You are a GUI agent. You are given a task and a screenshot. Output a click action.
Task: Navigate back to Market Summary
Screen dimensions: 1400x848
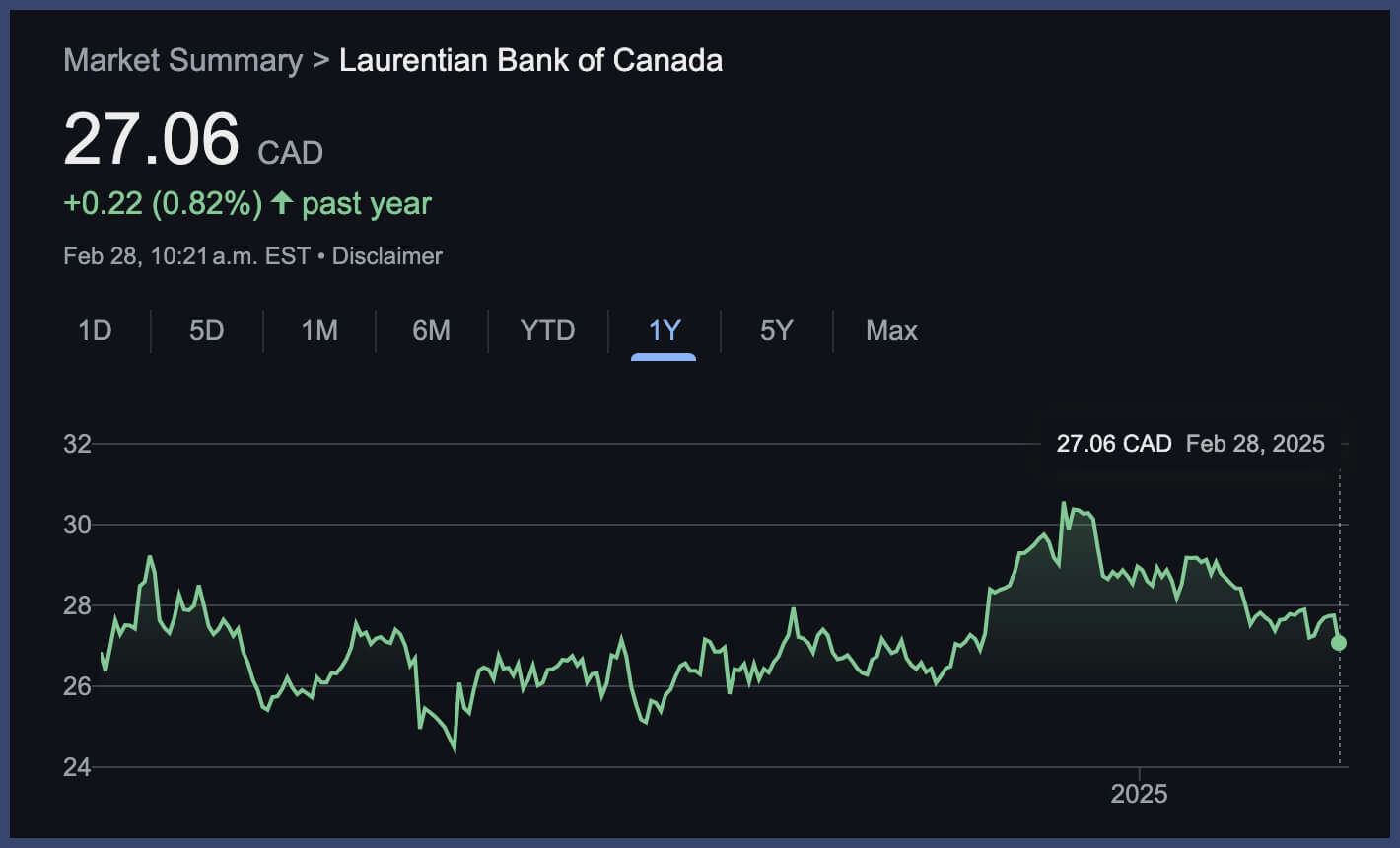(x=182, y=60)
